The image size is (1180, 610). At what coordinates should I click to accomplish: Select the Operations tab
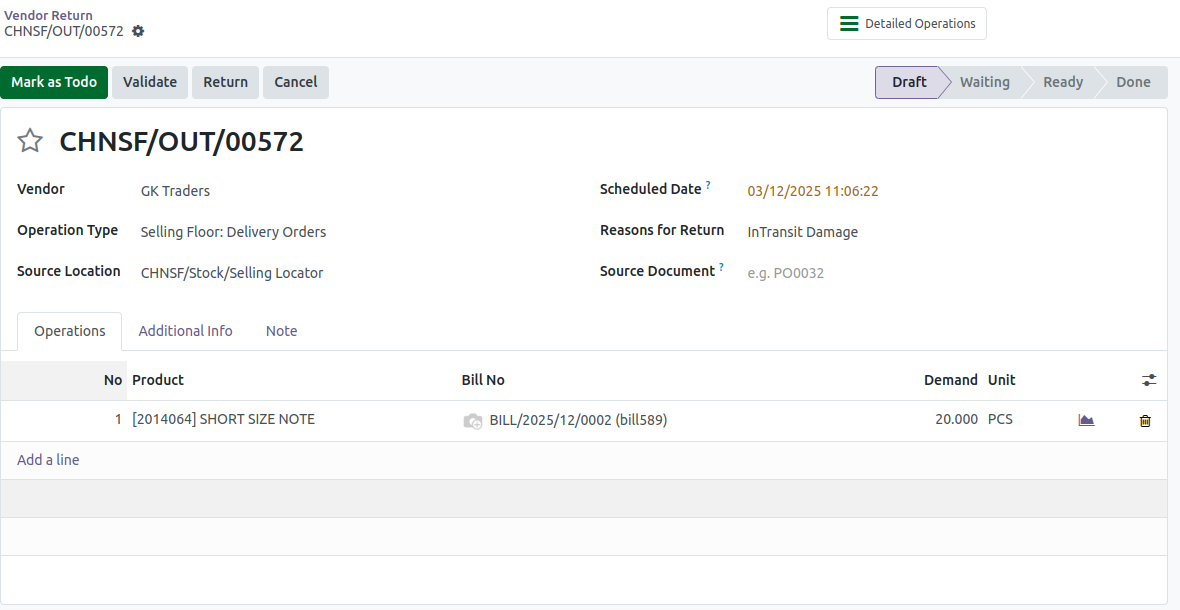pos(69,331)
